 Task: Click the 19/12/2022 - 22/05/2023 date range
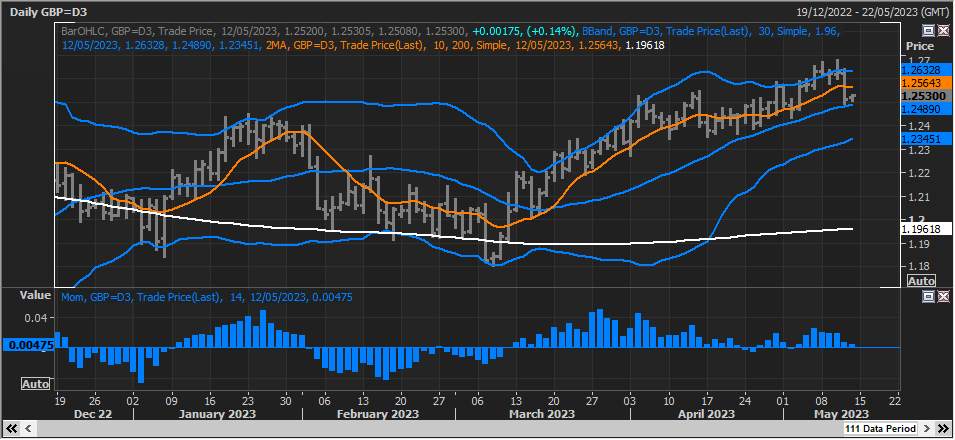click(872, 12)
